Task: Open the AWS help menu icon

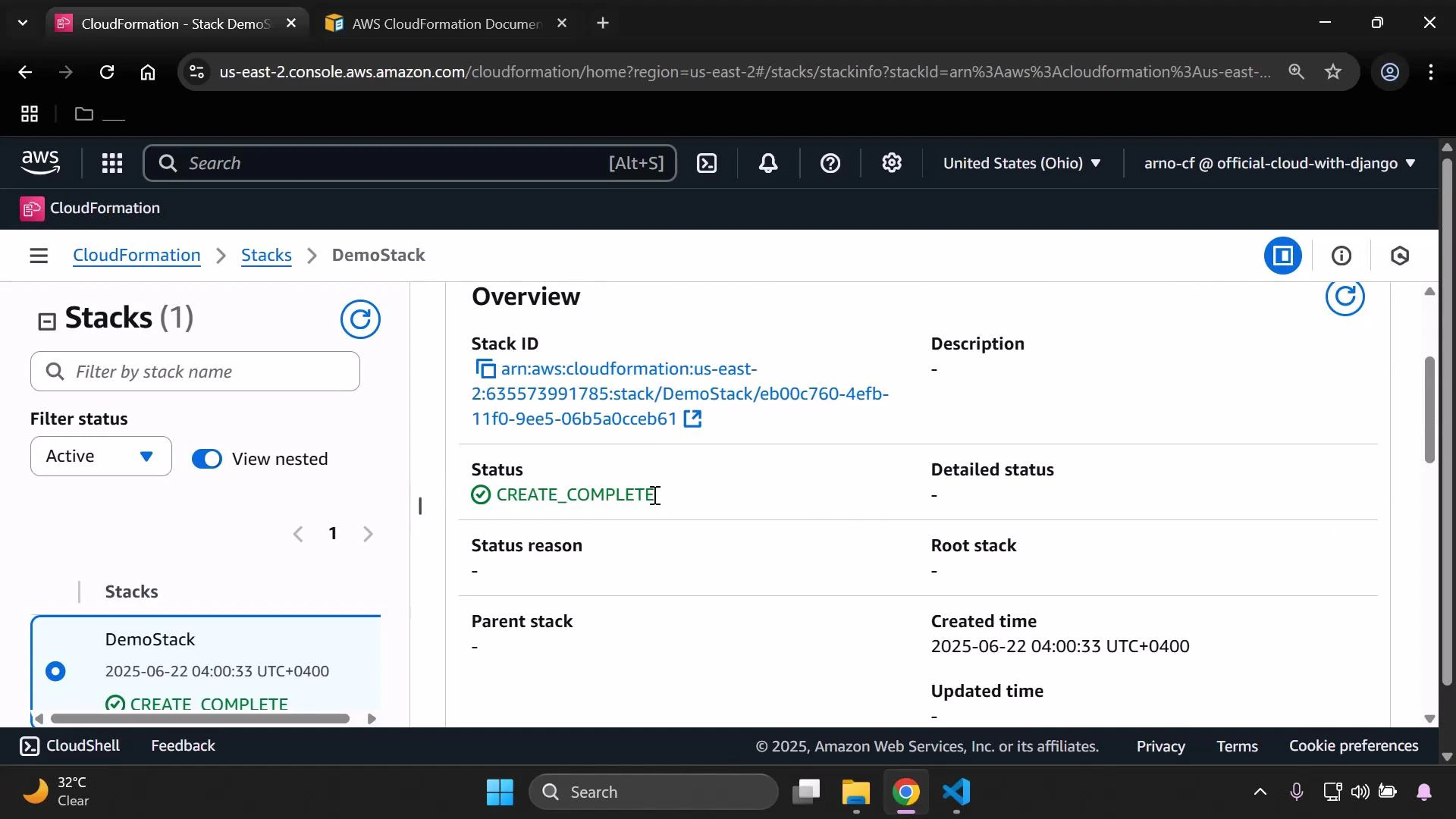Action: [831, 163]
